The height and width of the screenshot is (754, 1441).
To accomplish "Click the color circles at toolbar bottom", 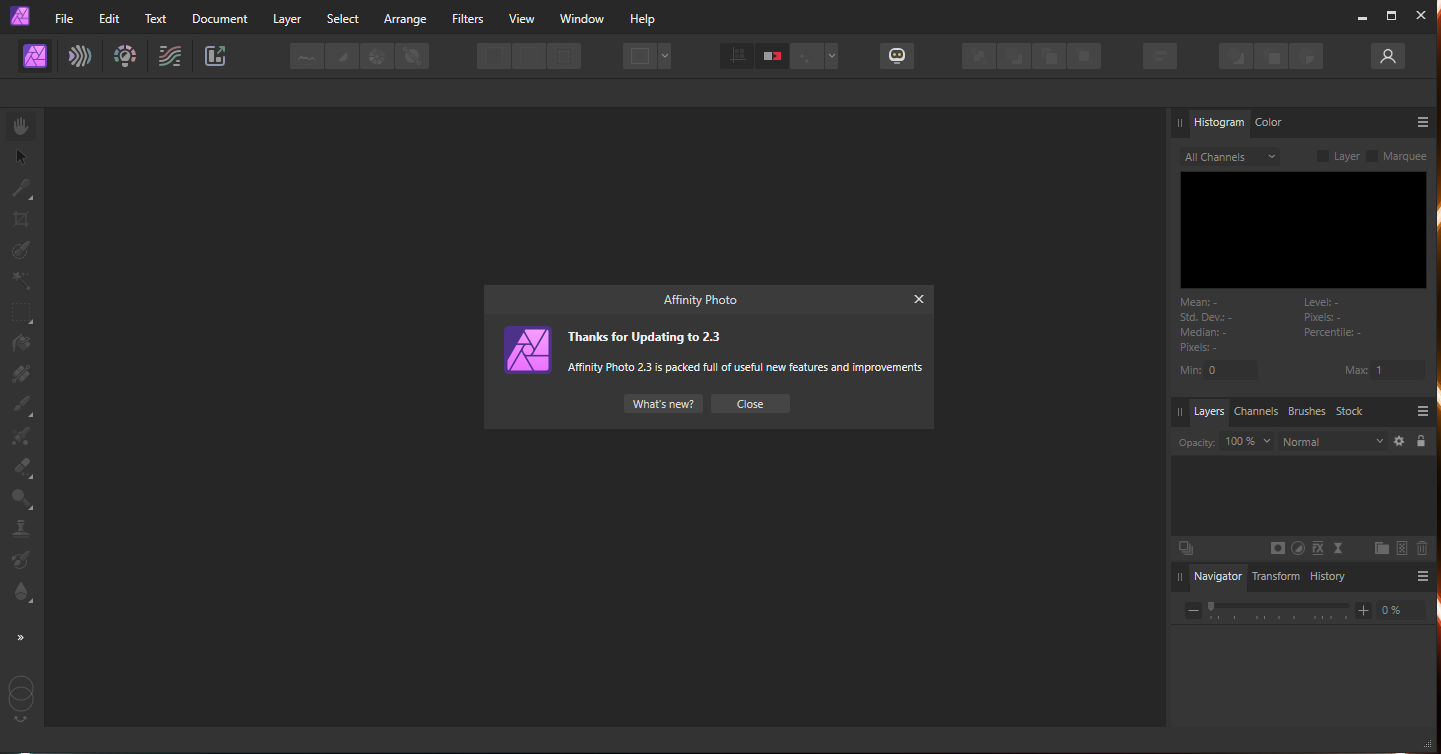I will point(21,694).
